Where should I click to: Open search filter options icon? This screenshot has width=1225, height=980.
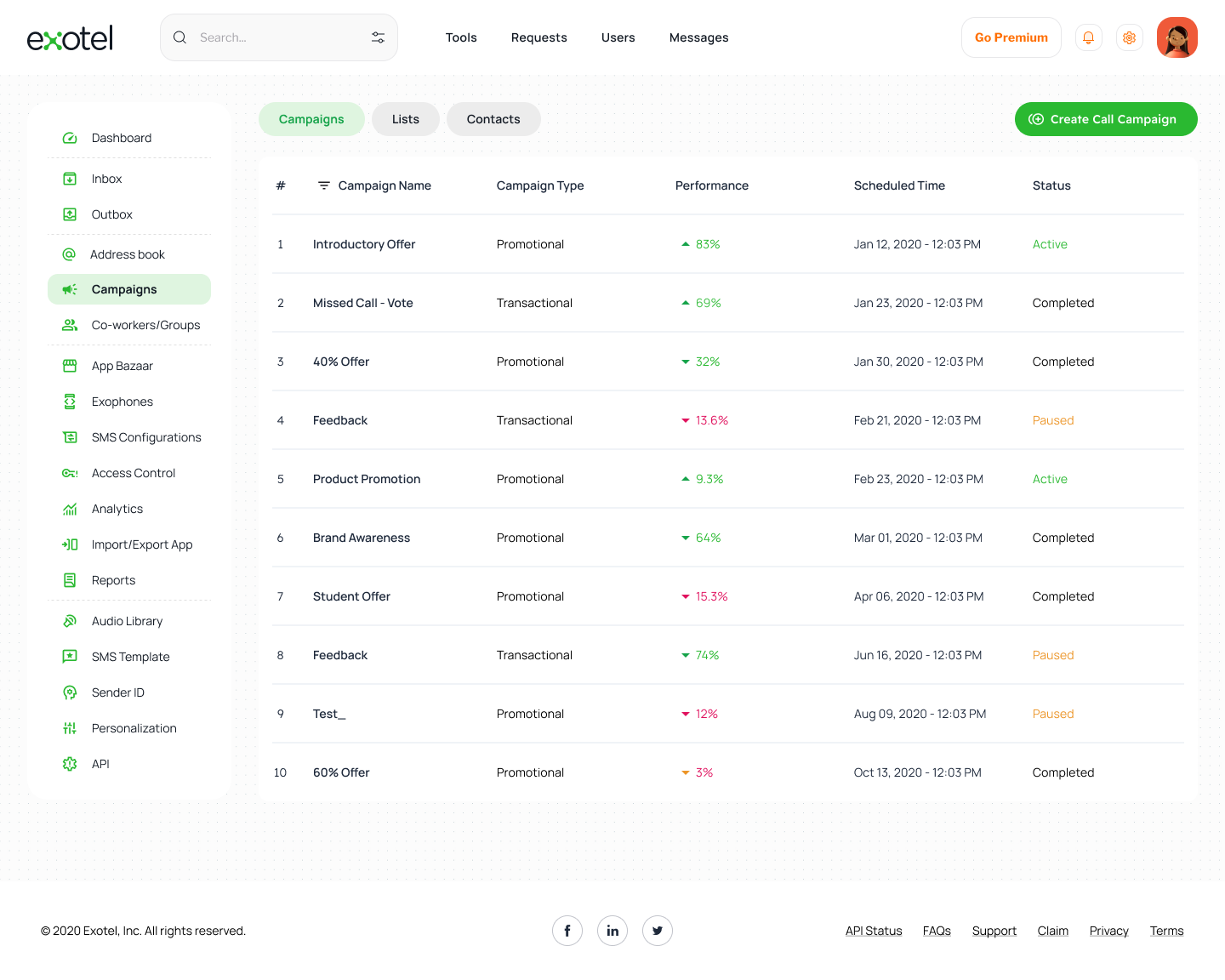pos(378,37)
